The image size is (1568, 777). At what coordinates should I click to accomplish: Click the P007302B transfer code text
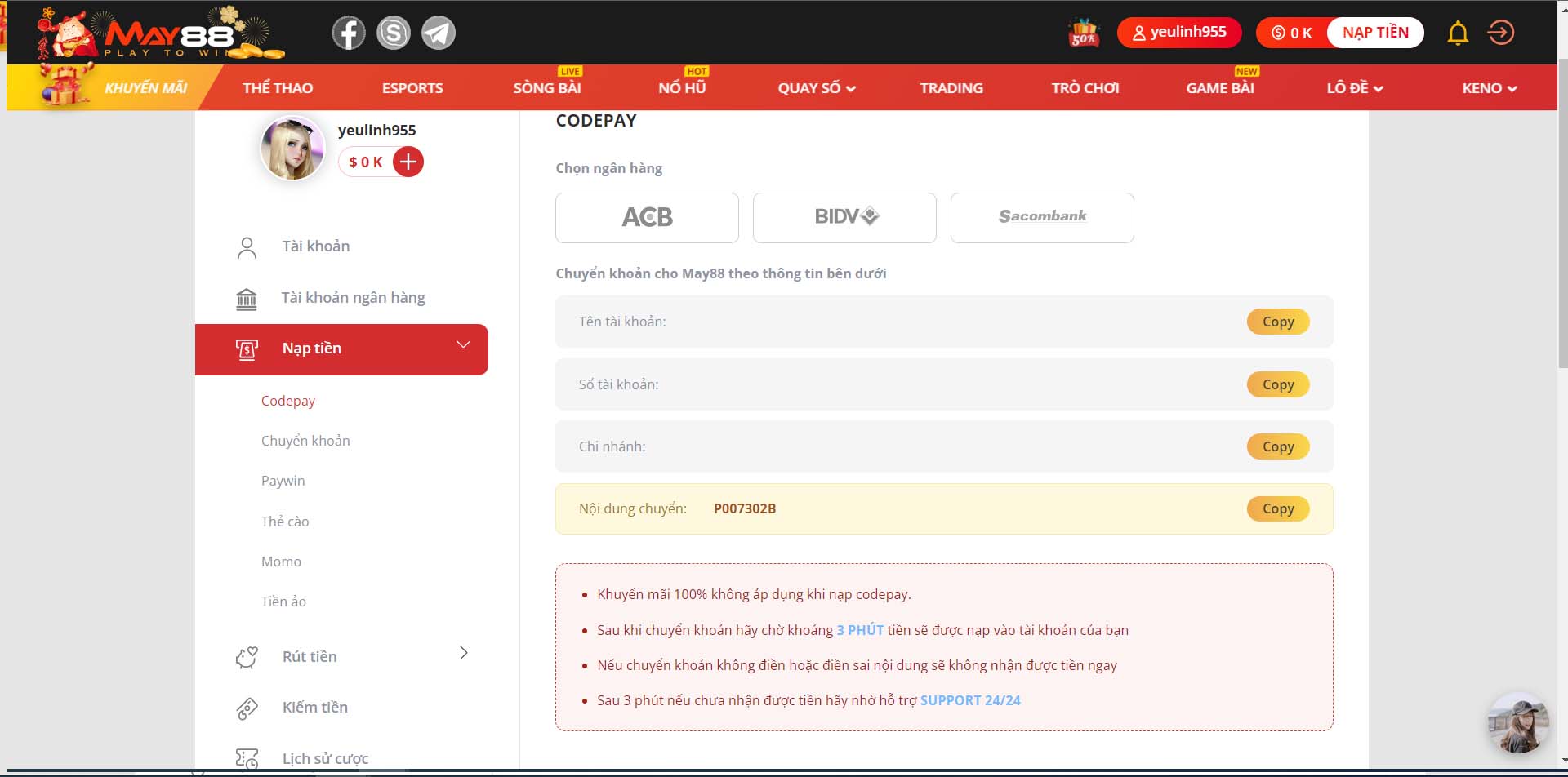point(745,508)
